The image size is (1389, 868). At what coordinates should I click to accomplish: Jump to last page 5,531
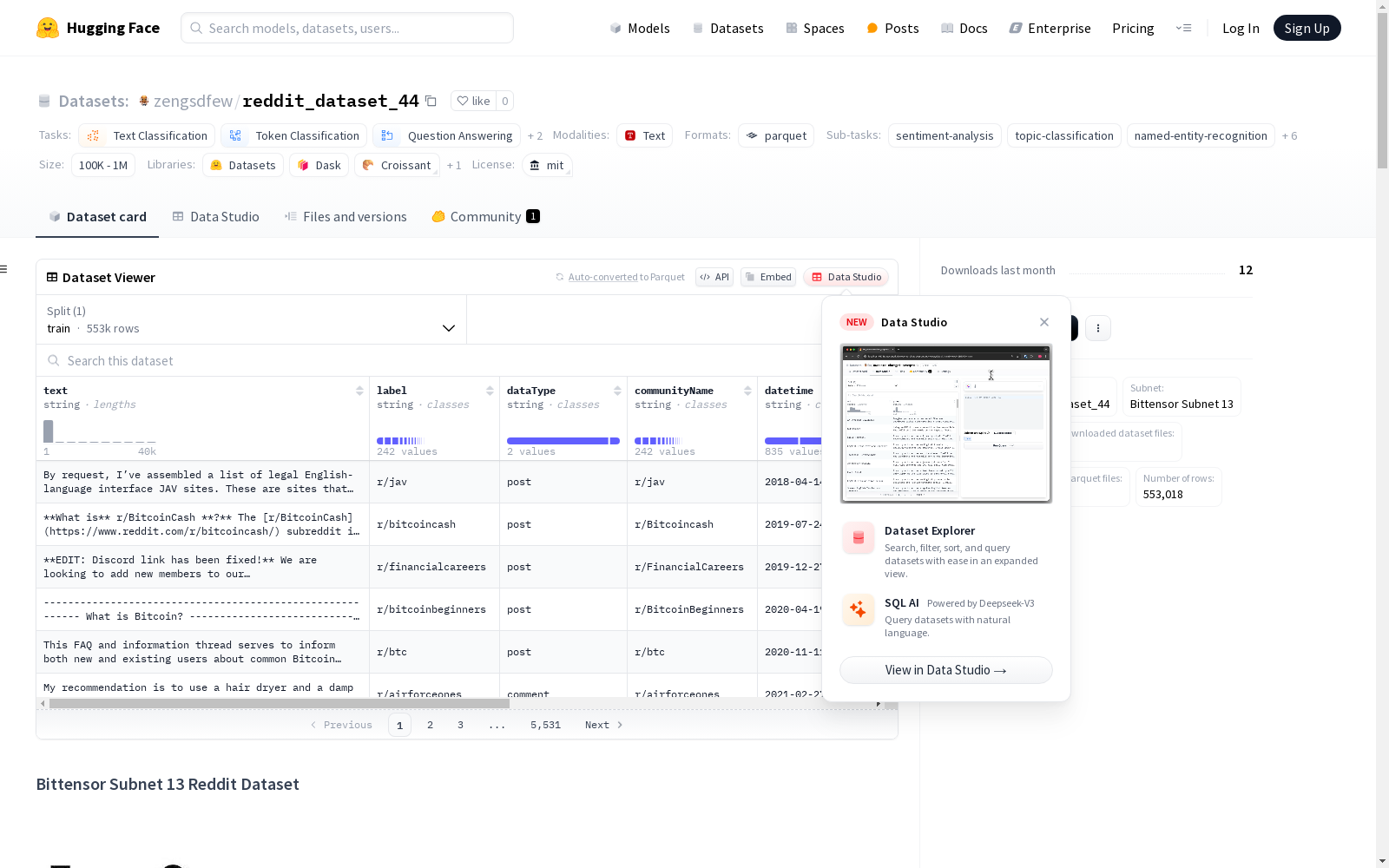point(545,725)
